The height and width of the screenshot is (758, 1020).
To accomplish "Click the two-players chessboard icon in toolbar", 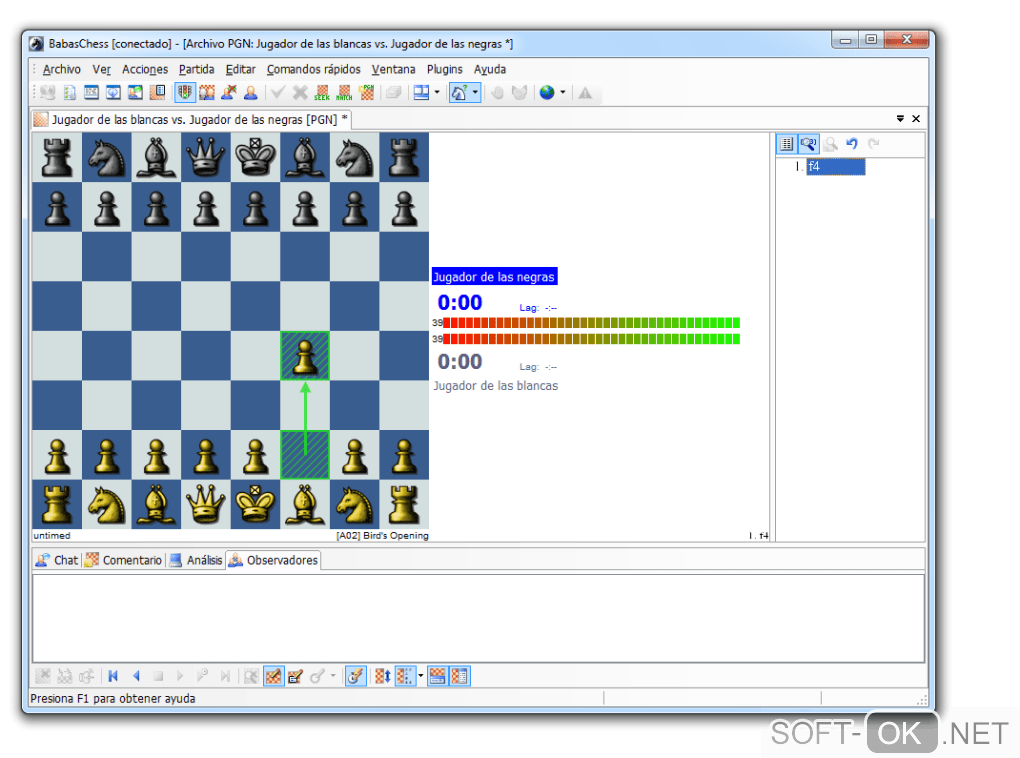I will 207,93.
